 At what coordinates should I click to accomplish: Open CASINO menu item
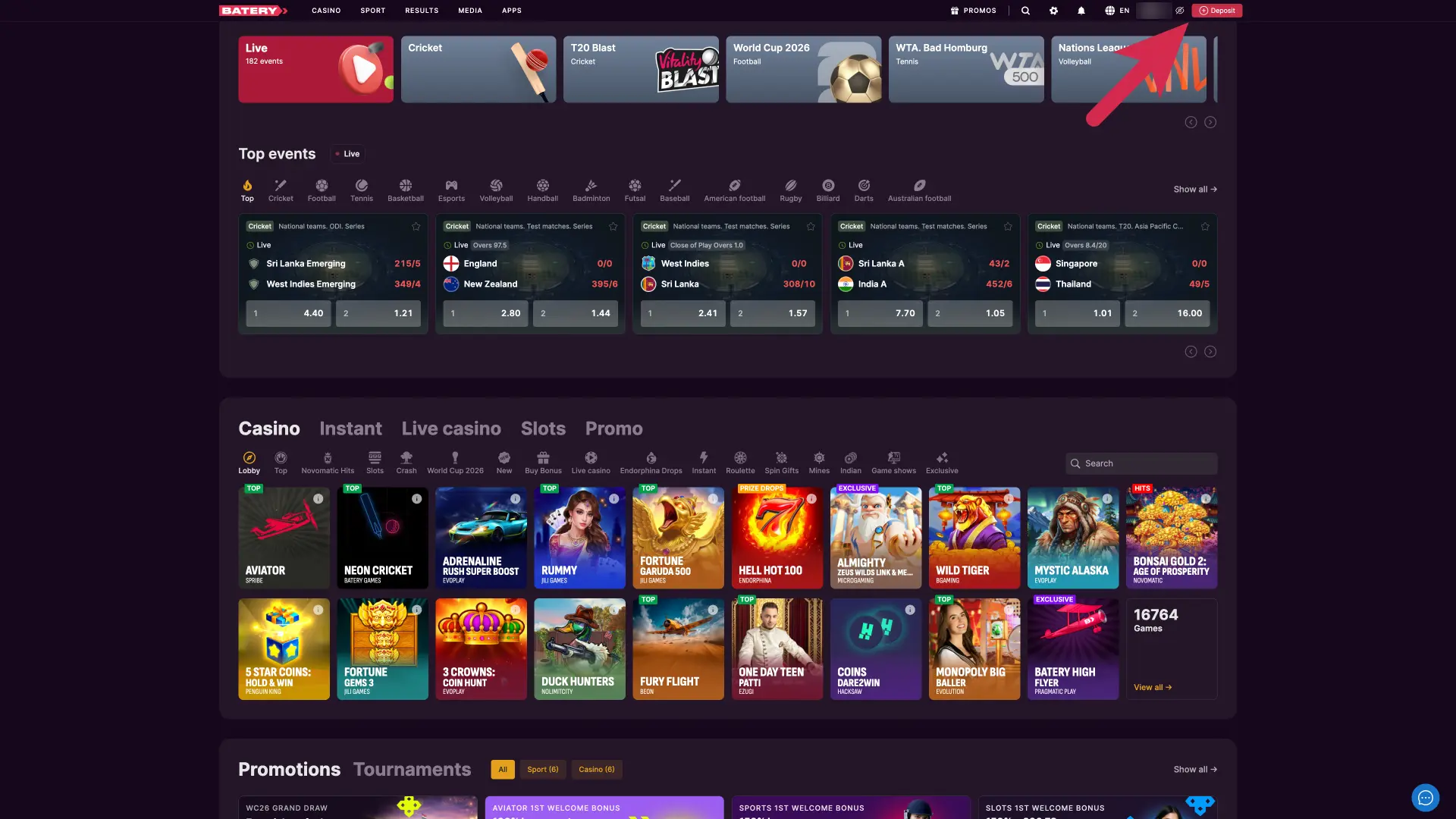pyautogui.click(x=326, y=11)
